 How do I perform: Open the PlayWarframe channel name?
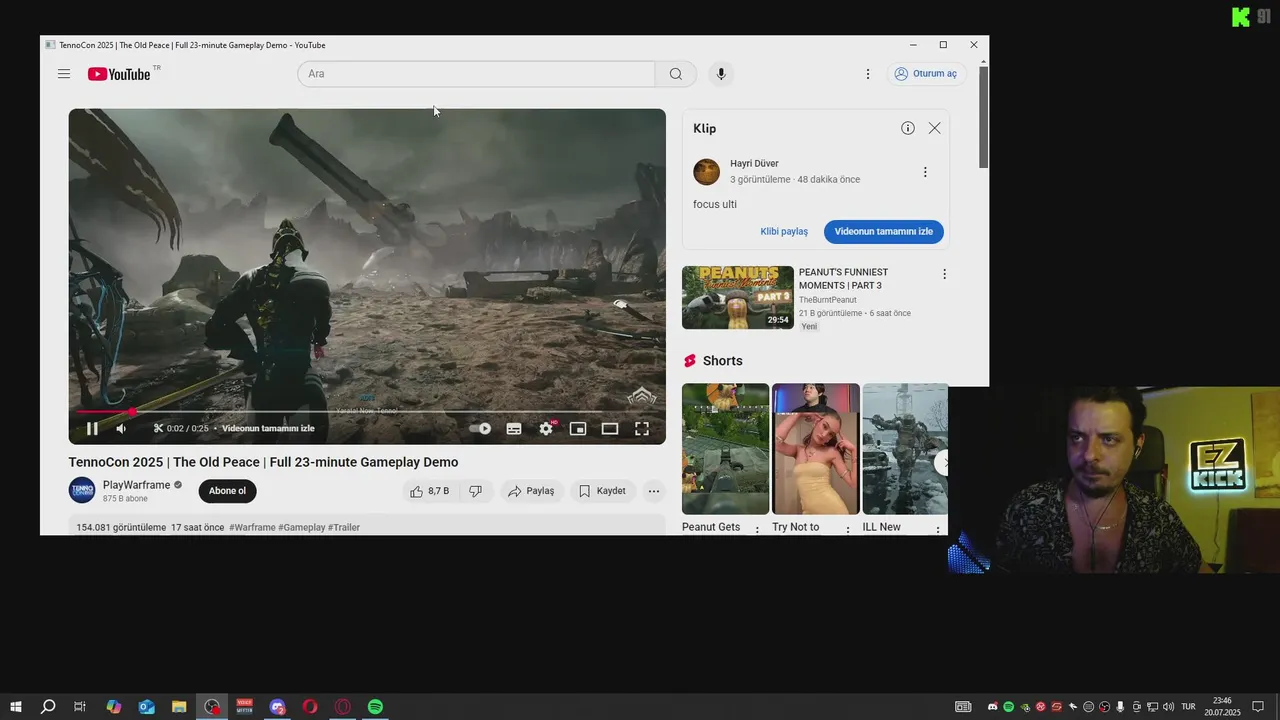coord(137,485)
